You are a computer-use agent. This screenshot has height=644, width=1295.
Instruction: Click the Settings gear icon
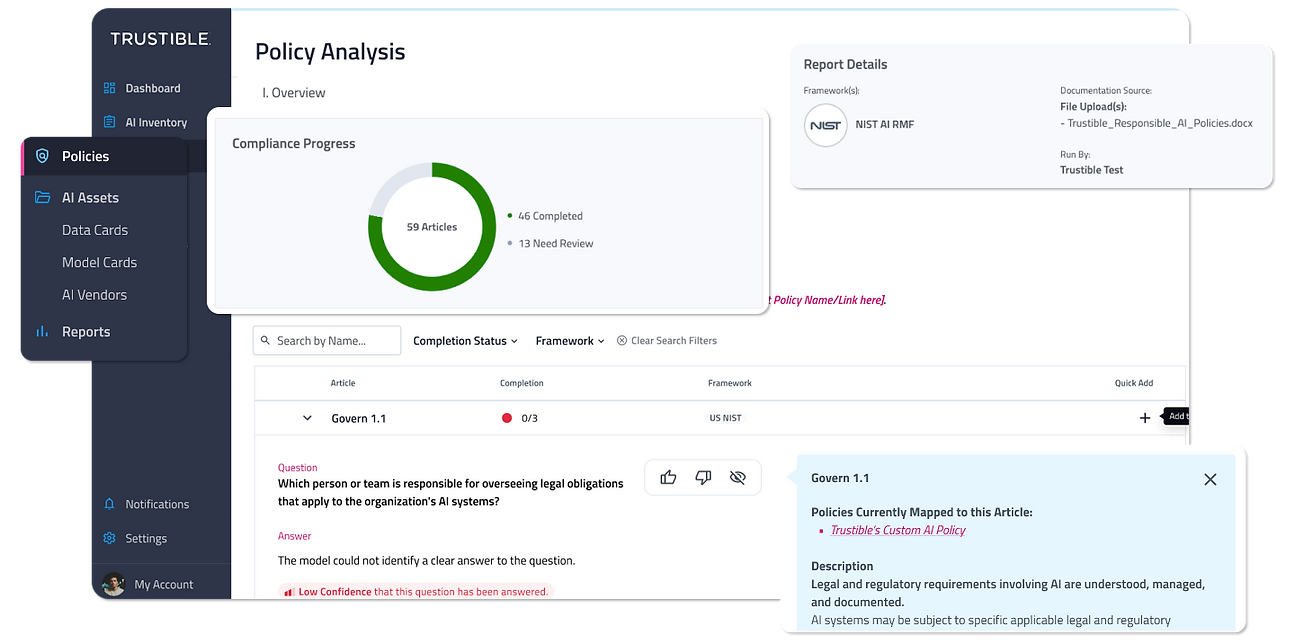coord(110,538)
